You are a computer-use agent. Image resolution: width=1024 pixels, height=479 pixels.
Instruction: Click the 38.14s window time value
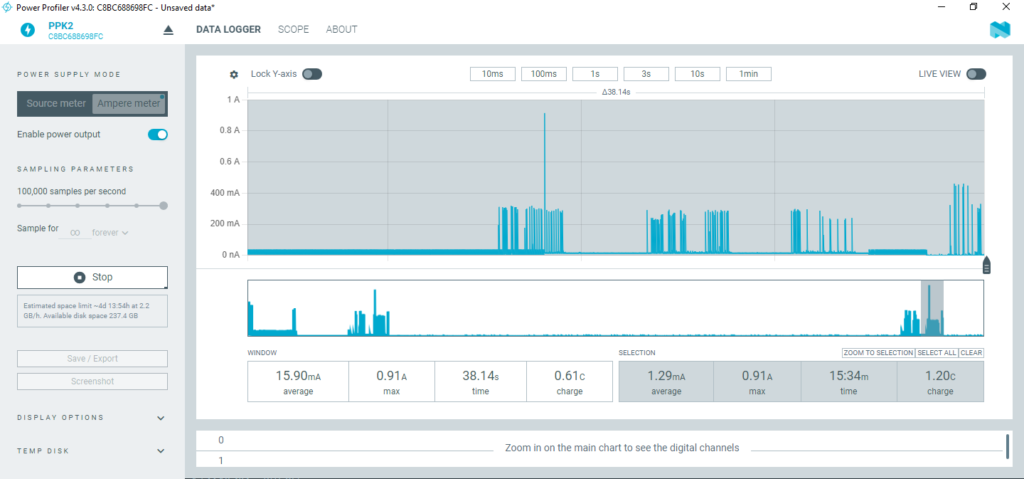pos(479,376)
